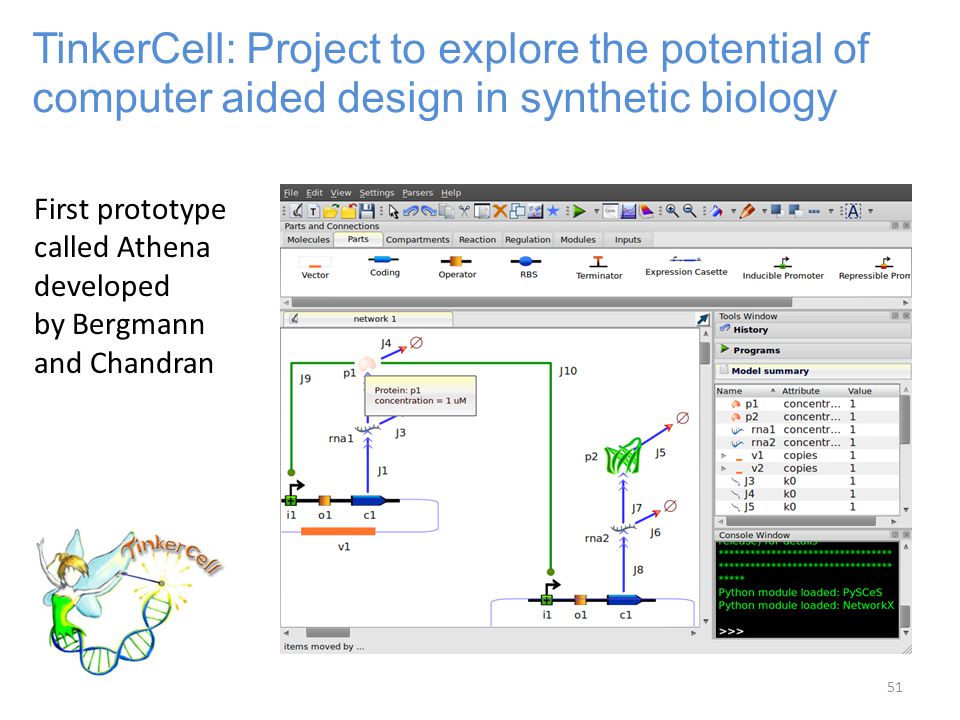Click the bring to front icon
This screenshot has height=720, width=960.
click(x=778, y=211)
